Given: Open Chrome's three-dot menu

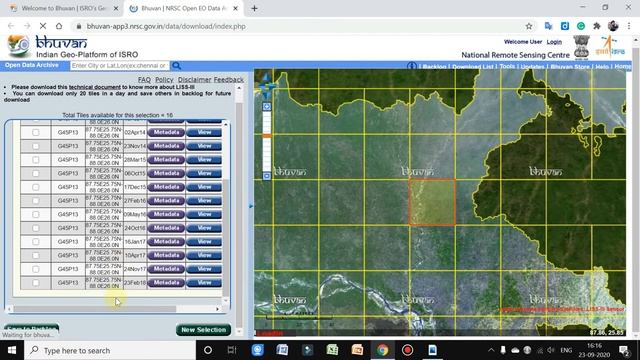Looking at the screenshot, I should click(629, 26).
